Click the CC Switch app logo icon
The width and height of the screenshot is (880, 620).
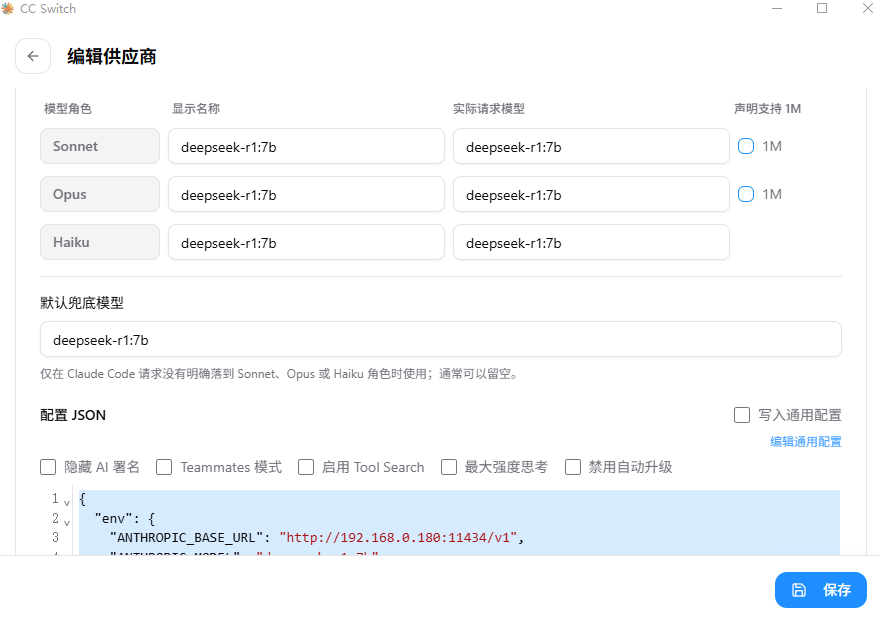pyautogui.click(x=7, y=8)
